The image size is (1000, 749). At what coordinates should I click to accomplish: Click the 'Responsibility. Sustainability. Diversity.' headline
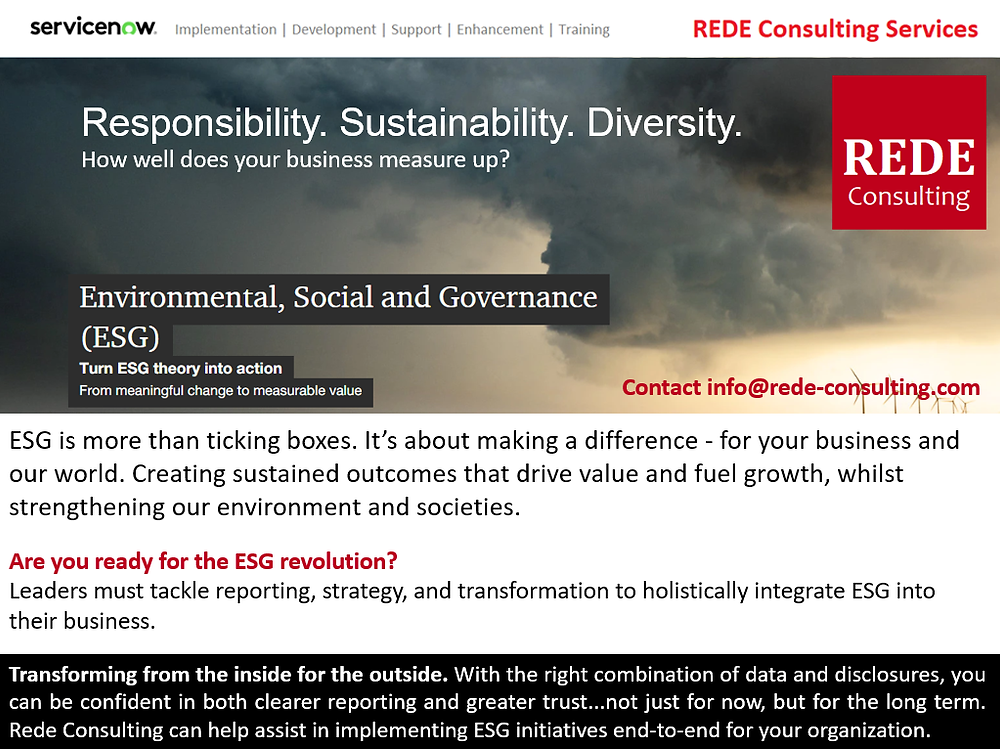point(412,122)
